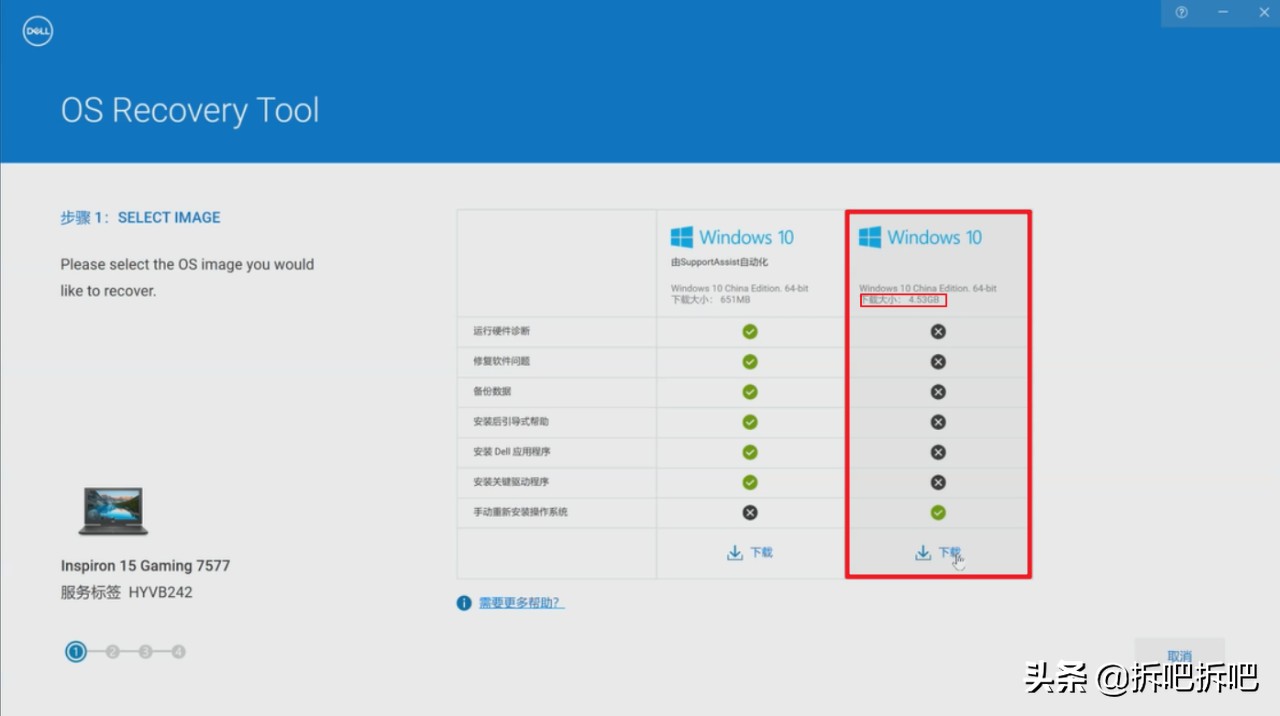Click the 安装关键驱动程序 row label

pos(510,482)
